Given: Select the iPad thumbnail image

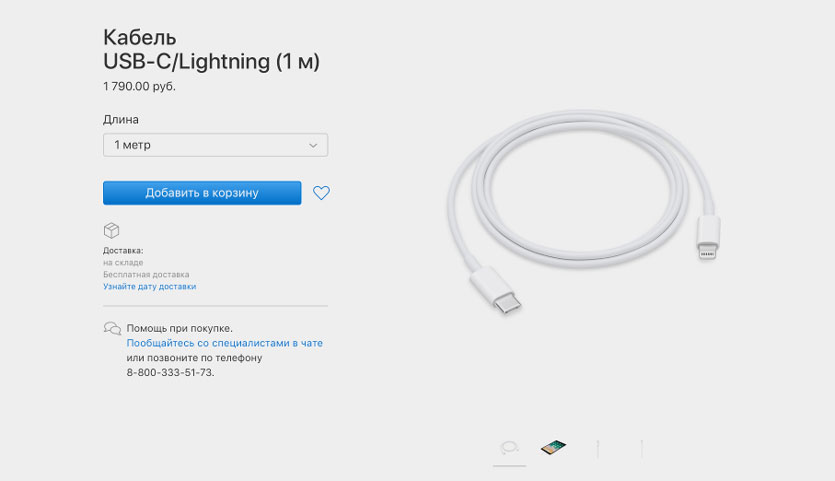Looking at the screenshot, I should [x=553, y=447].
